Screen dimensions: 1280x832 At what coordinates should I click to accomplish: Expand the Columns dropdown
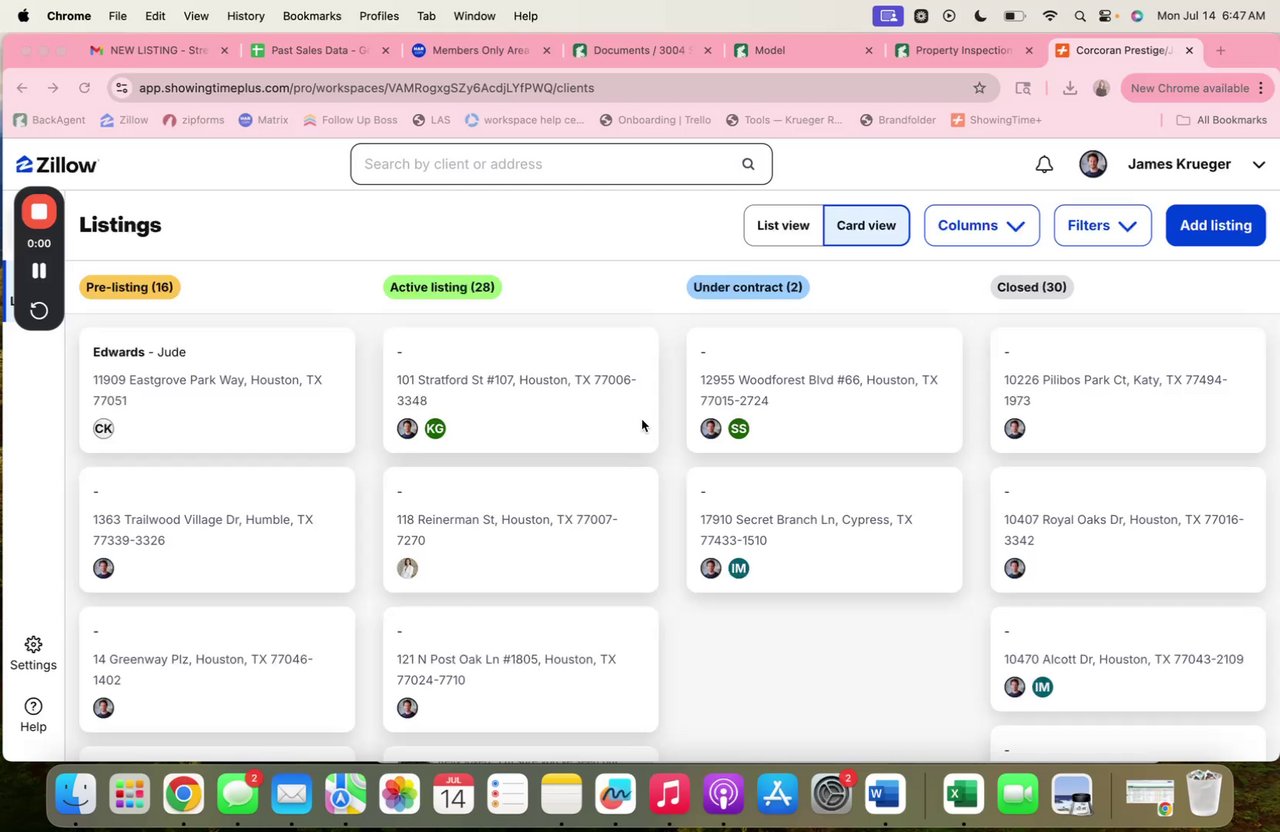(x=981, y=225)
